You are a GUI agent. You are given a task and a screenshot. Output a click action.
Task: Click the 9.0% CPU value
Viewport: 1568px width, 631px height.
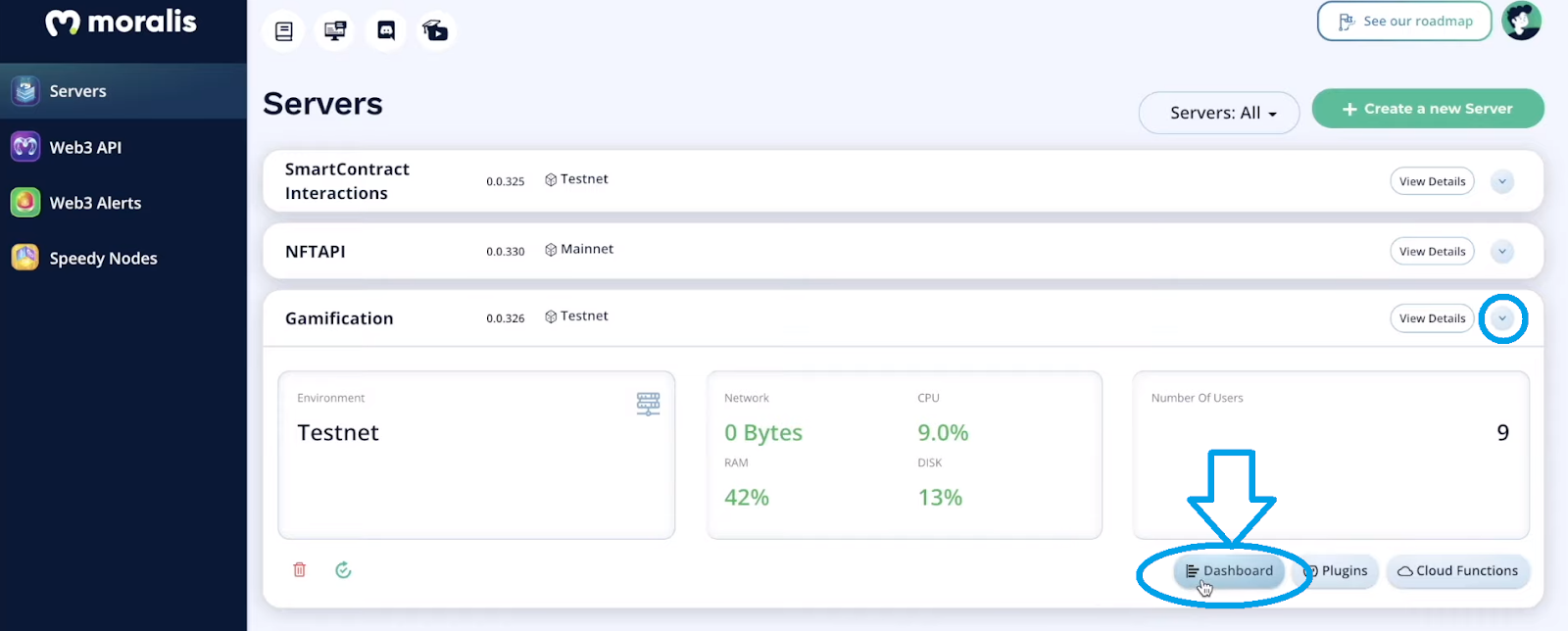[943, 432]
